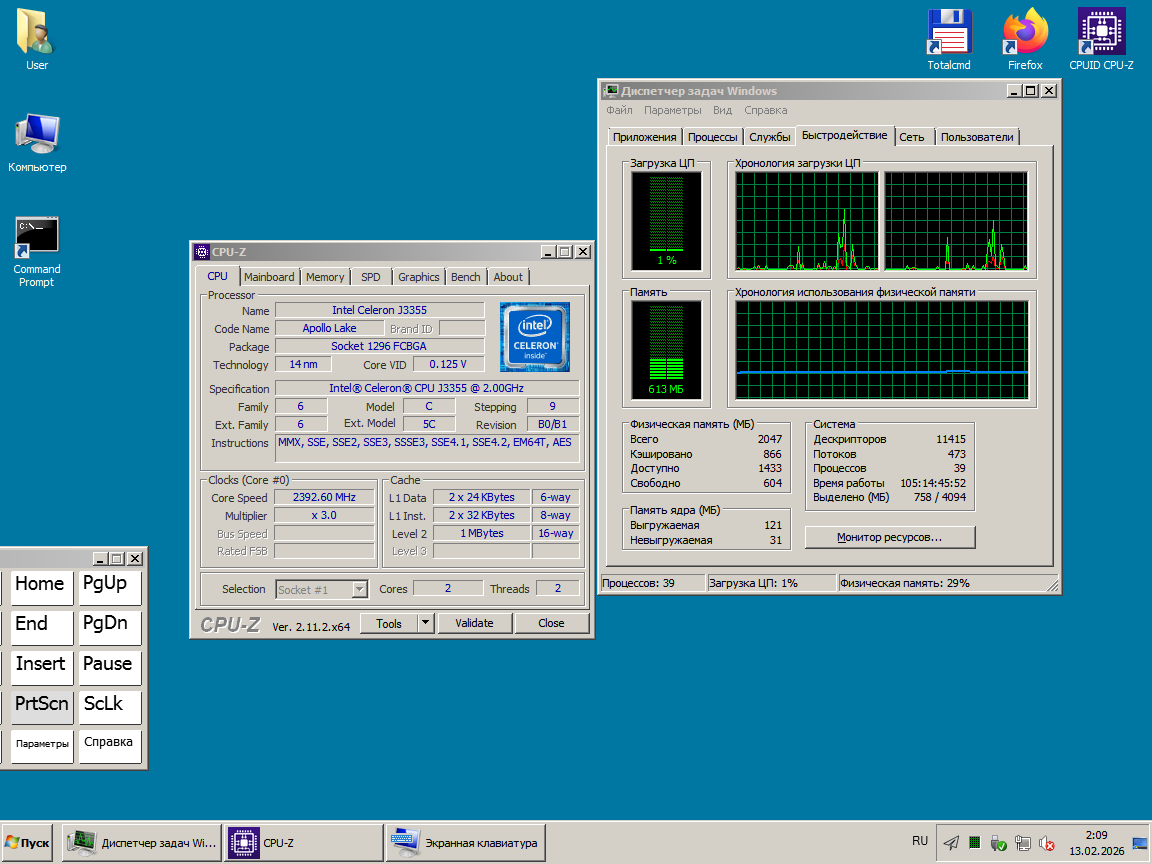Click the RU language indicator on the taskbar

click(x=920, y=841)
